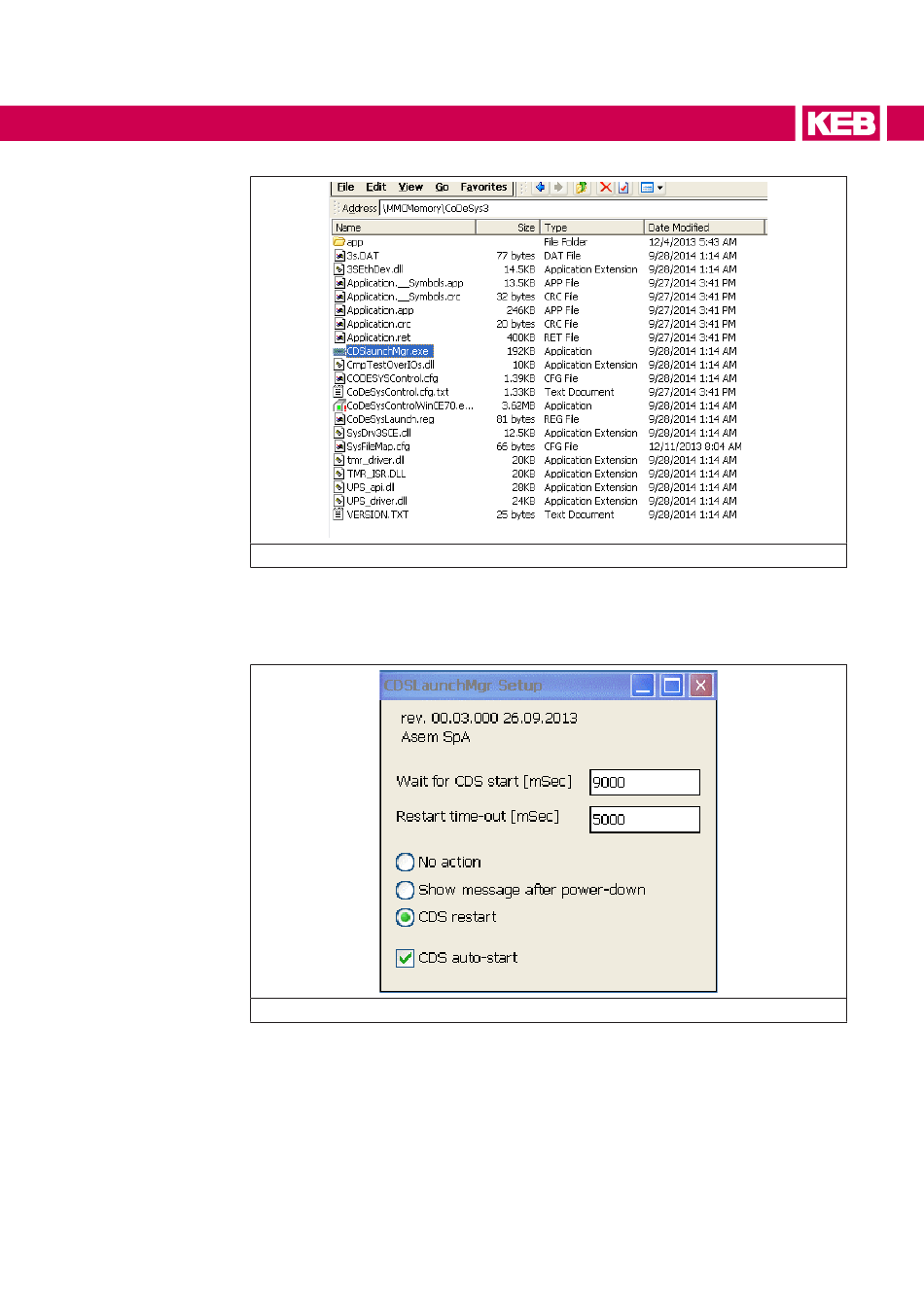The width and height of the screenshot is (924, 1307).
Task: Toggle the 'CDS auto-start' checkbox
Action: pyautogui.click(x=406, y=958)
